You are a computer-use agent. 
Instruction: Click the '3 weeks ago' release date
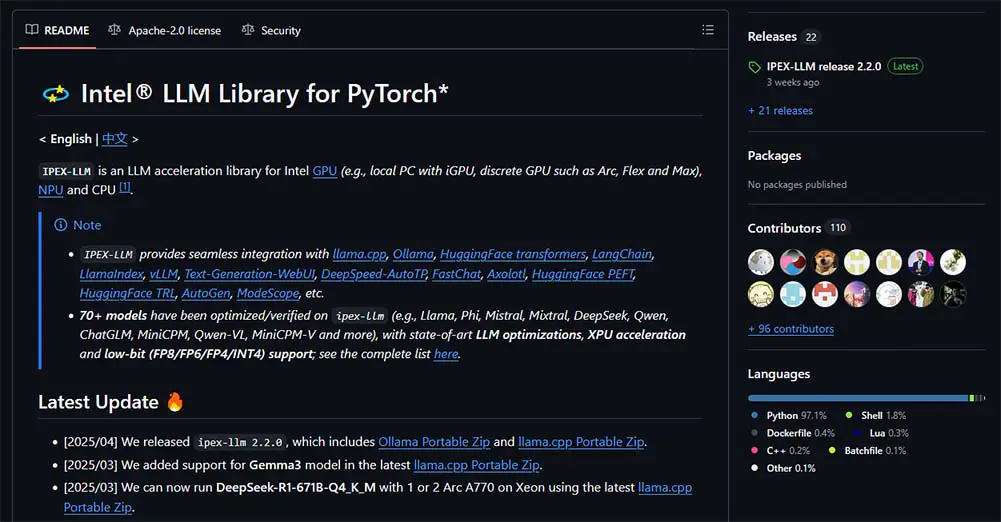point(793,82)
